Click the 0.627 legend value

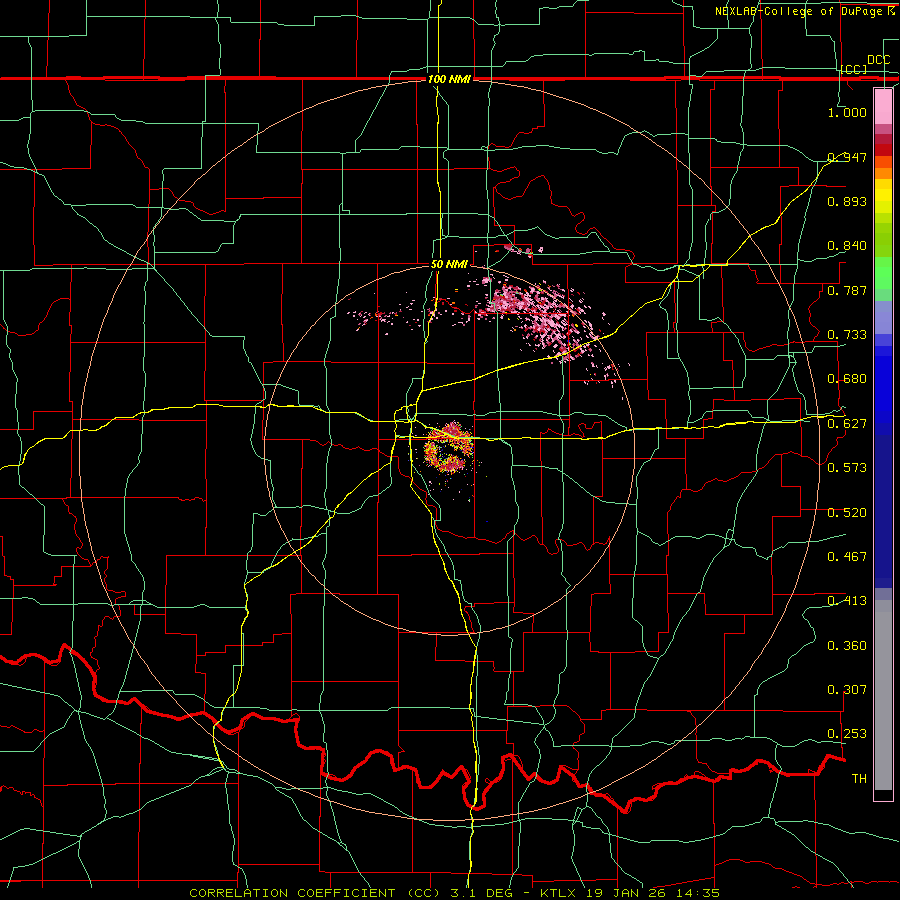[x=847, y=424]
